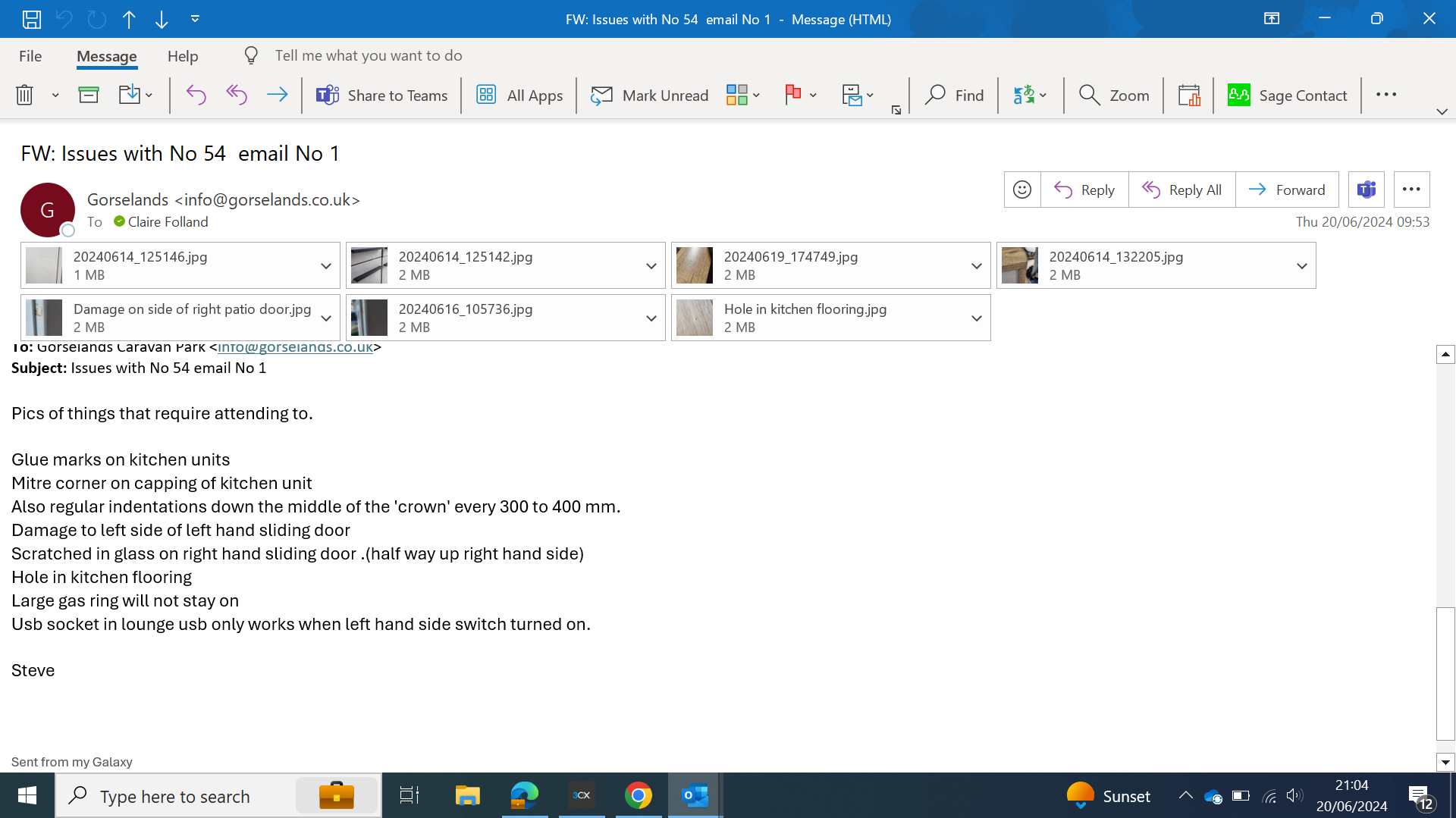Show more ribbon commands ellipsis

tap(1386, 95)
